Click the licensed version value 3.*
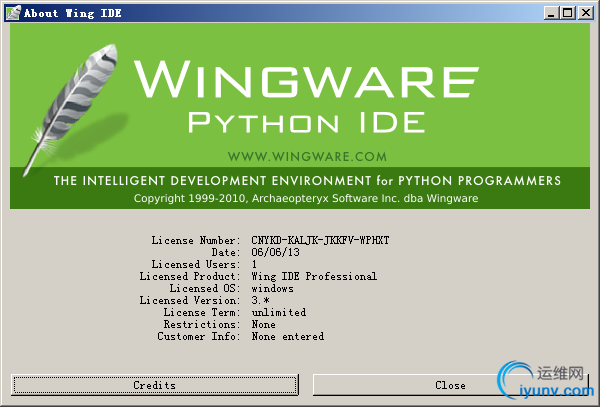 click(260, 300)
